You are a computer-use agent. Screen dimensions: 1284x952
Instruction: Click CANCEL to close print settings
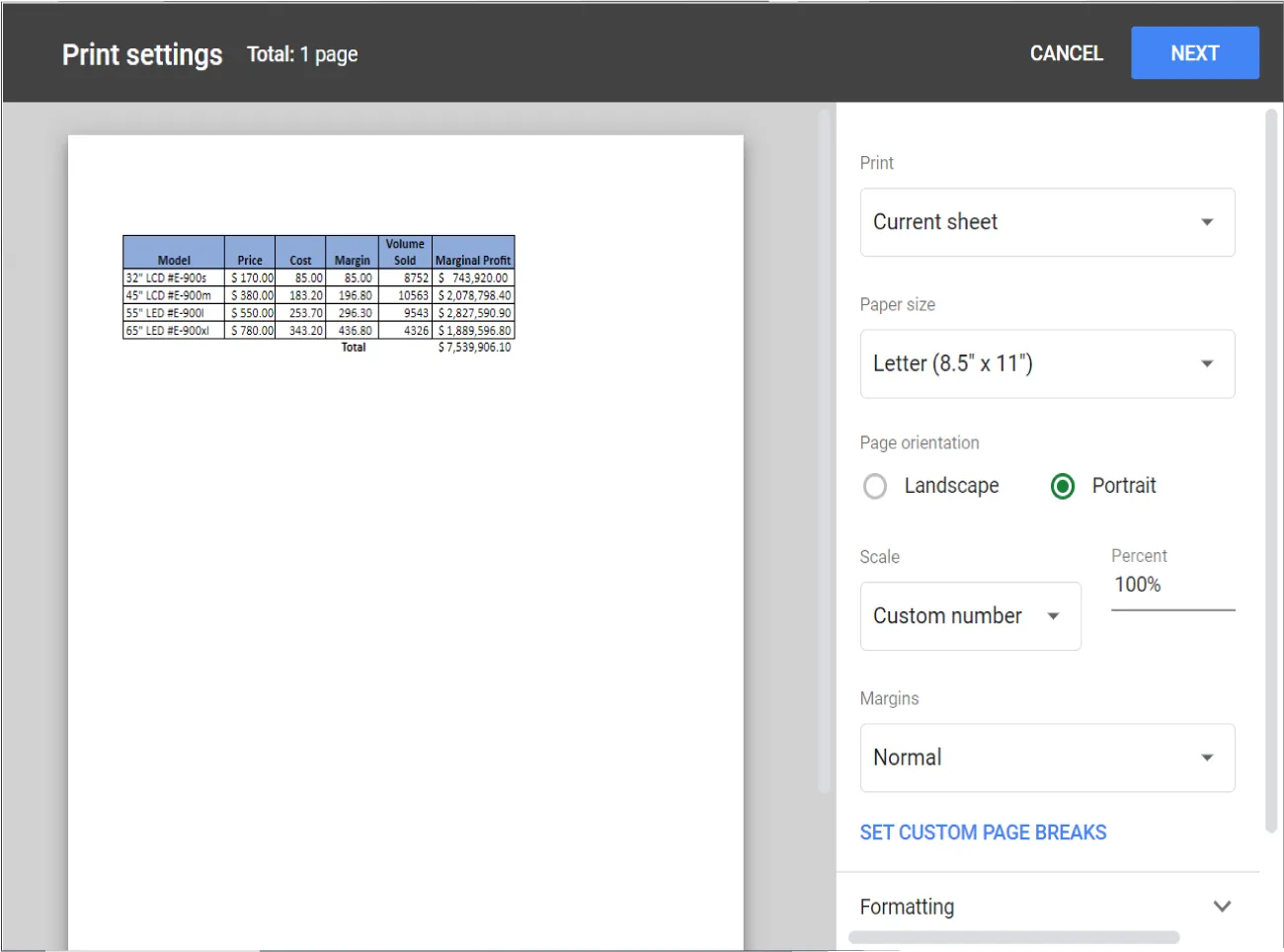(x=1067, y=53)
